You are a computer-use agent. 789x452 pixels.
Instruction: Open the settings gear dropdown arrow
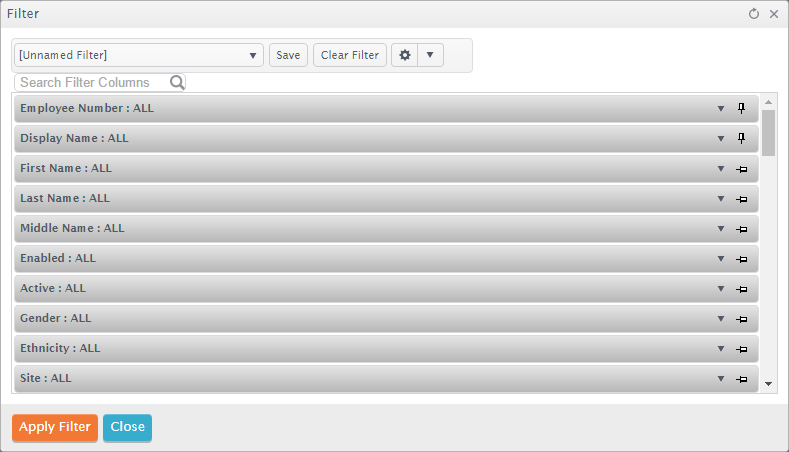pyautogui.click(x=430, y=55)
